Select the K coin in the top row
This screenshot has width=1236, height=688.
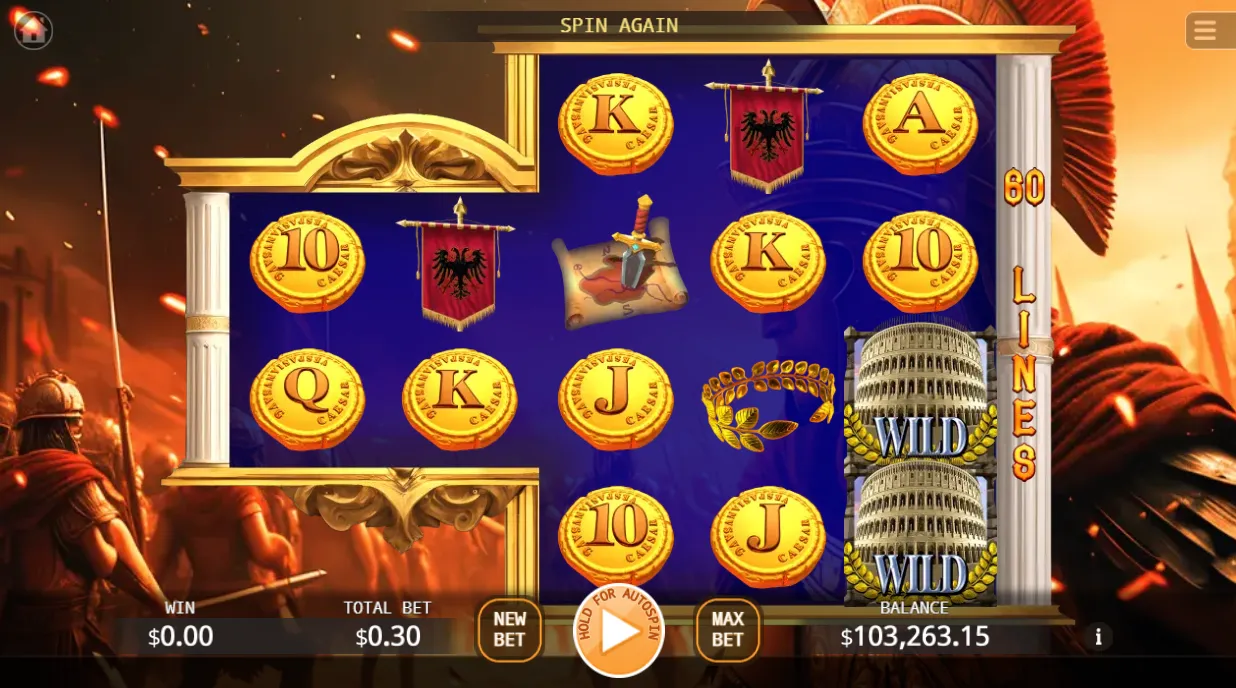615,124
